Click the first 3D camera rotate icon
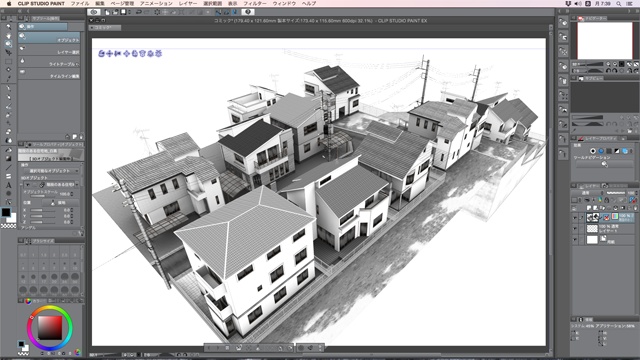 [x=102, y=53]
